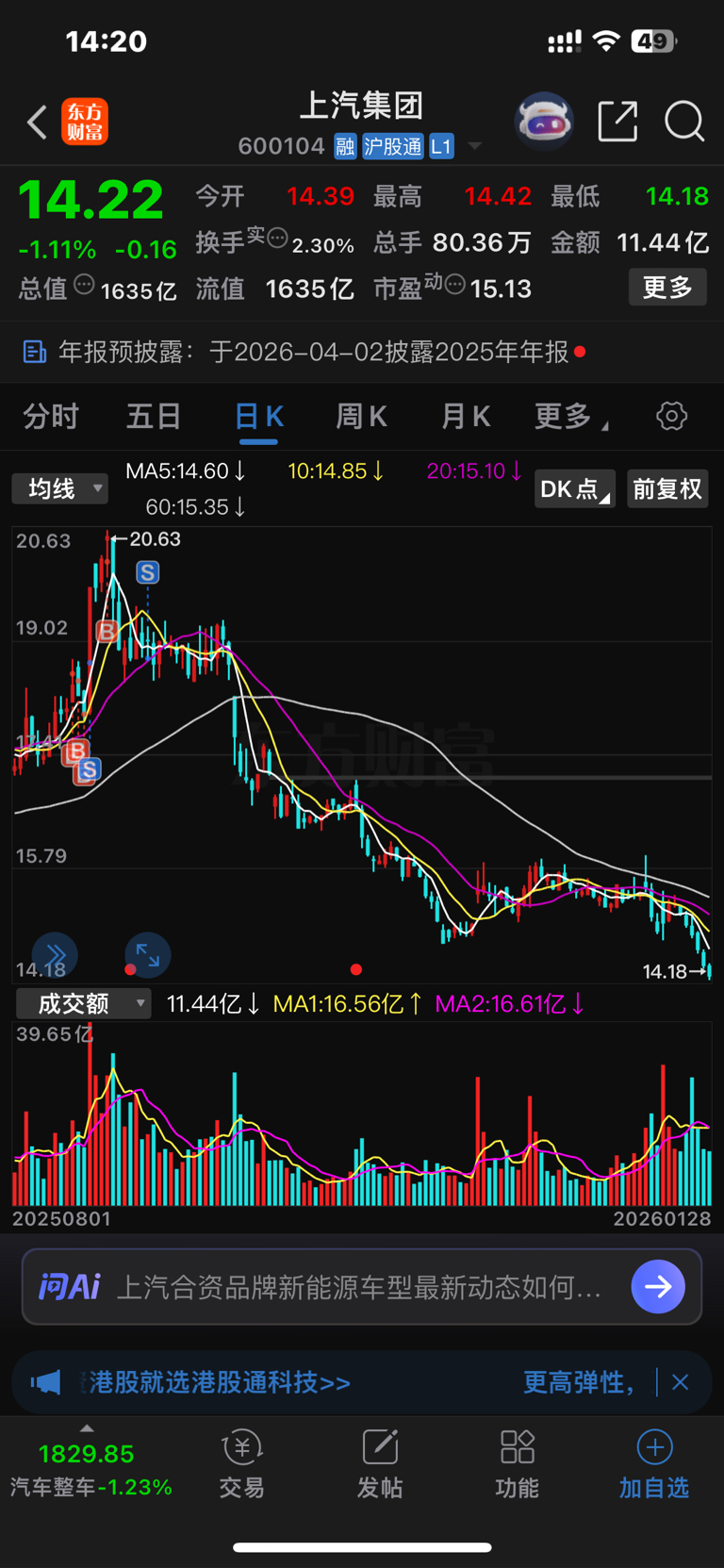The height and width of the screenshot is (1568, 724).
Task: Submit the Ai question arrow button
Action: (658, 1286)
